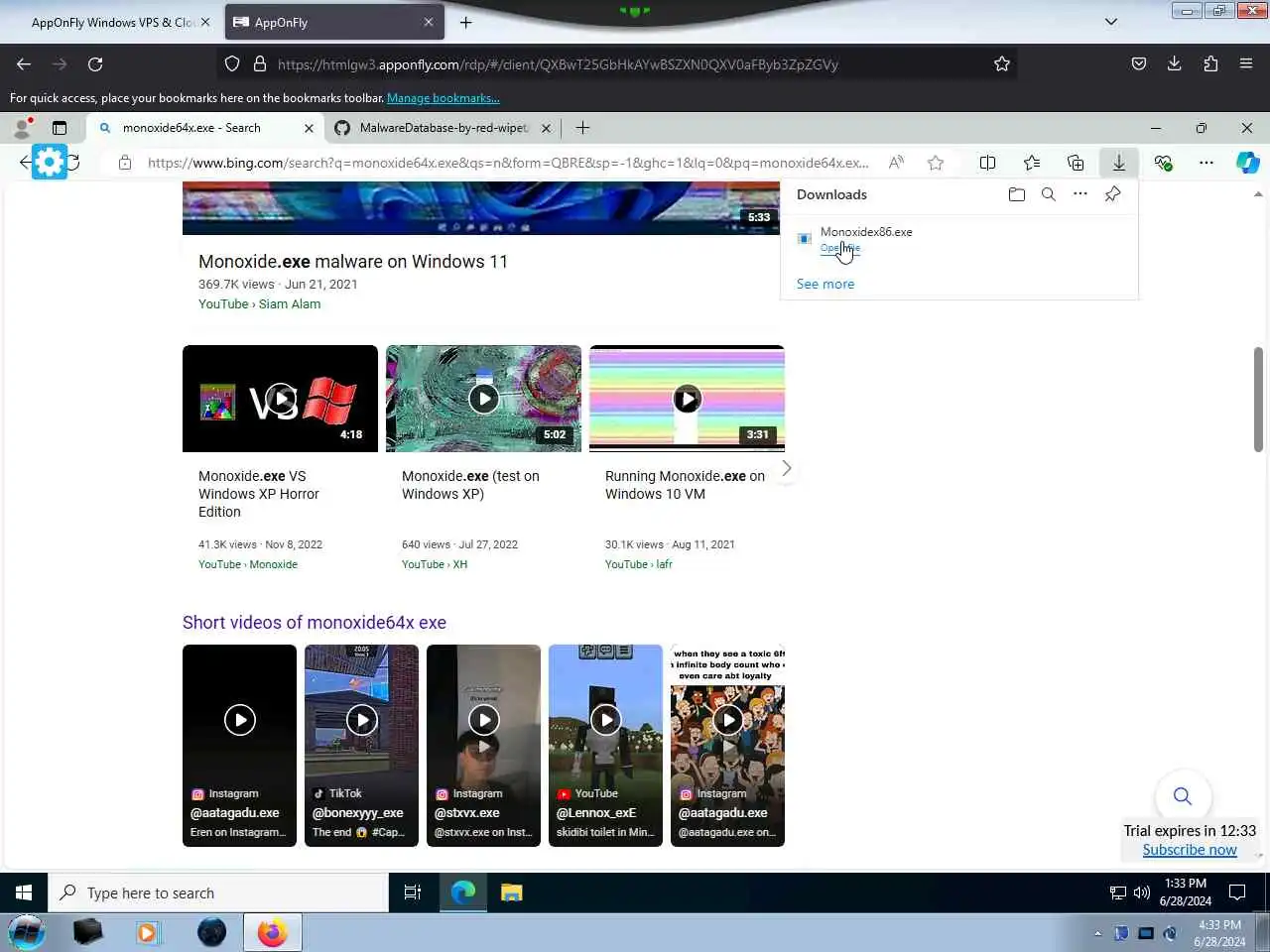Screen dimensions: 1270x952
Task: Open File Explorer from Windows 10 taskbar
Action: click(x=512, y=892)
